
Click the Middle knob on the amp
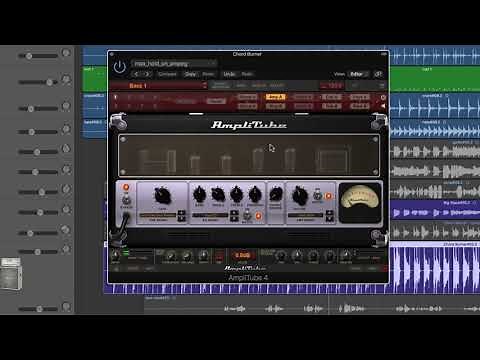tap(218, 194)
